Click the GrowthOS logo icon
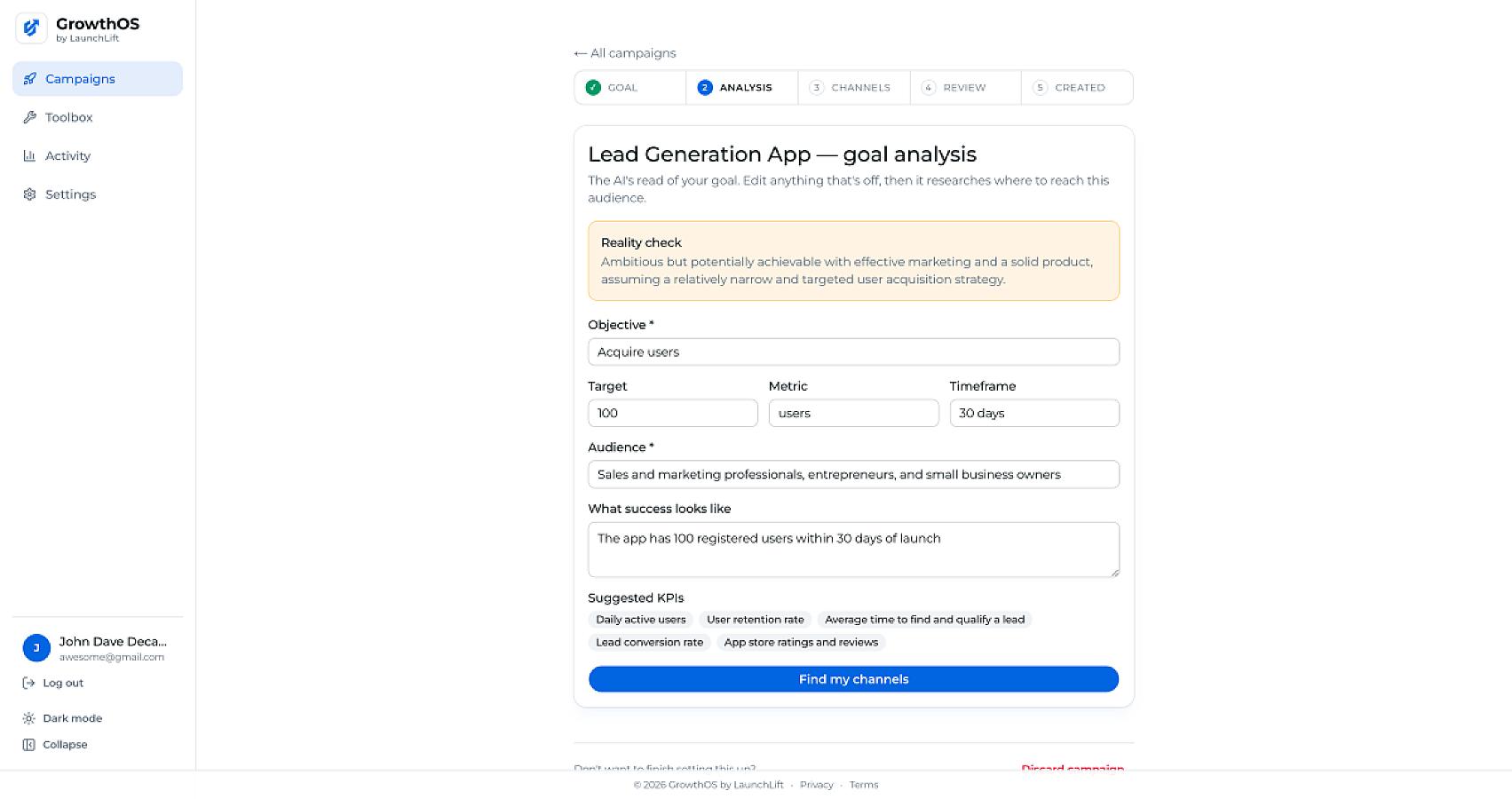 pyautogui.click(x=31, y=28)
